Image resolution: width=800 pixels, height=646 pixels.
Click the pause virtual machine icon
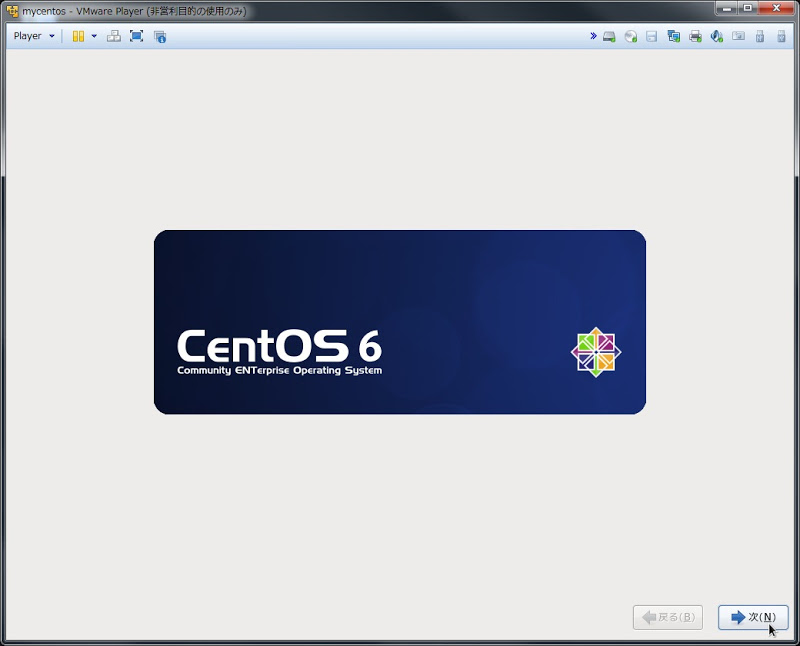tap(78, 36)
